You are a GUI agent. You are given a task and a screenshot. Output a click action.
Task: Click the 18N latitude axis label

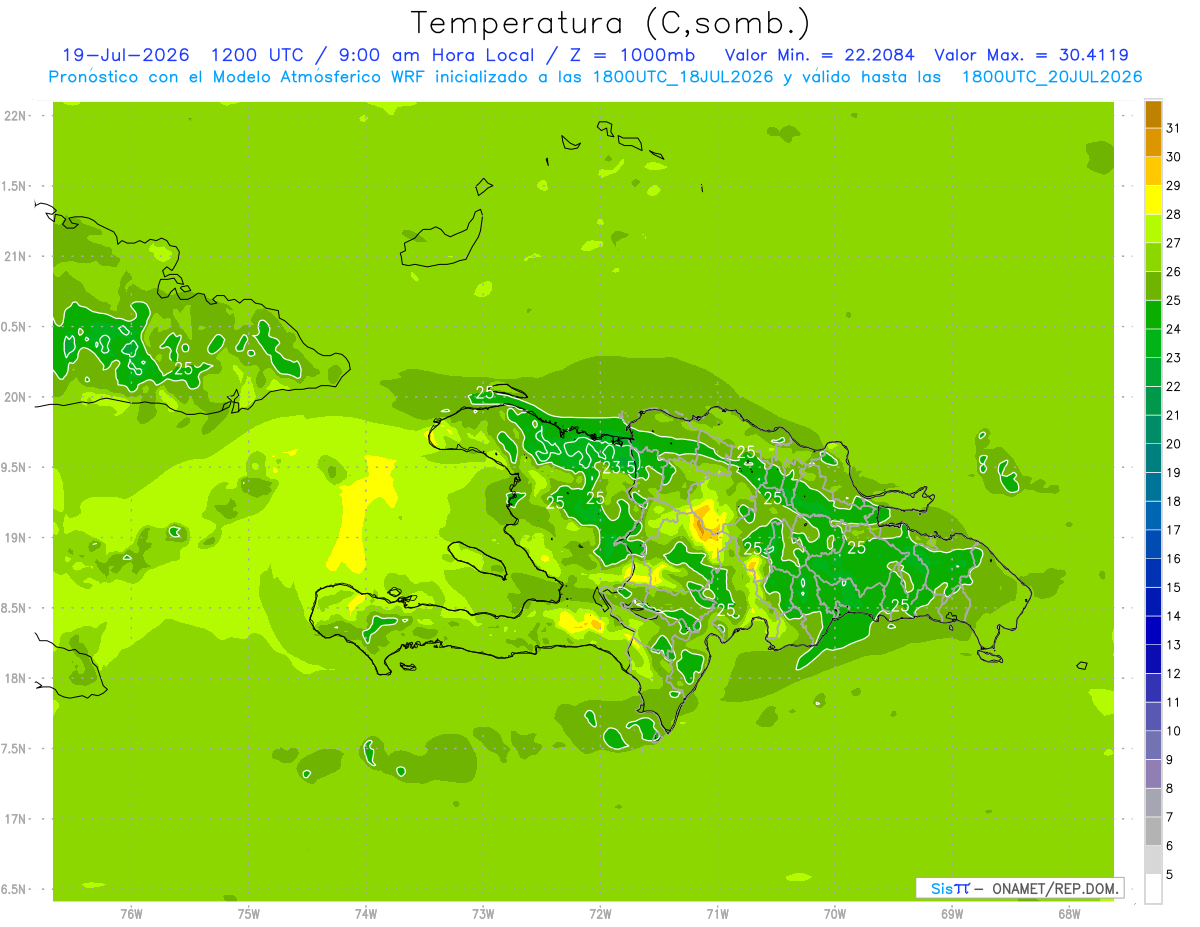pos(15,678)
